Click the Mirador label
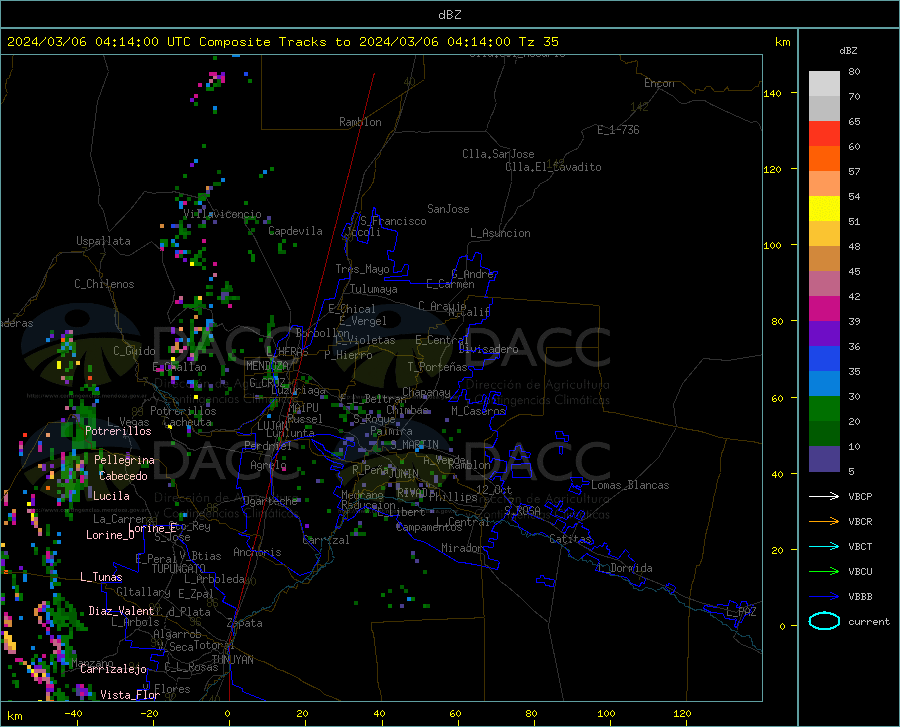 (462, 549)
